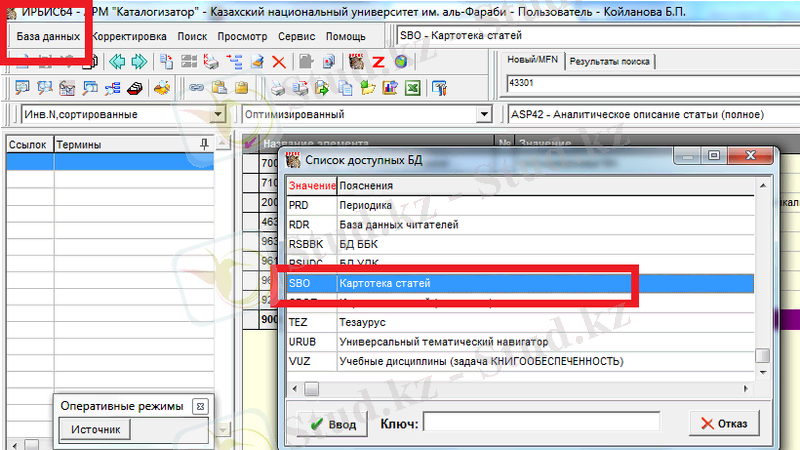Image resolution: width=800 pixels, height=450 pixels.
Task: Cancel with the Отказ button
Action: coord(724,423)
